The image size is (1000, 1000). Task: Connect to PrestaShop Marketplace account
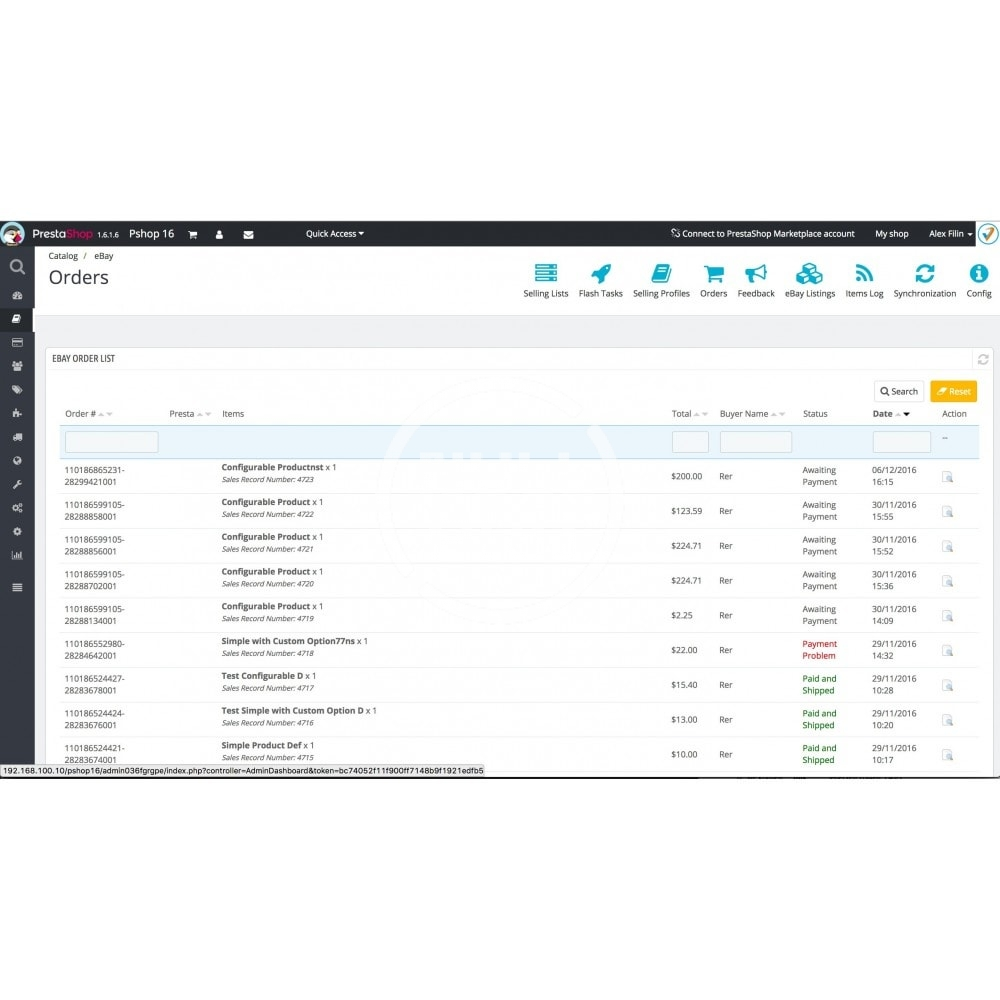click(762, 234)
